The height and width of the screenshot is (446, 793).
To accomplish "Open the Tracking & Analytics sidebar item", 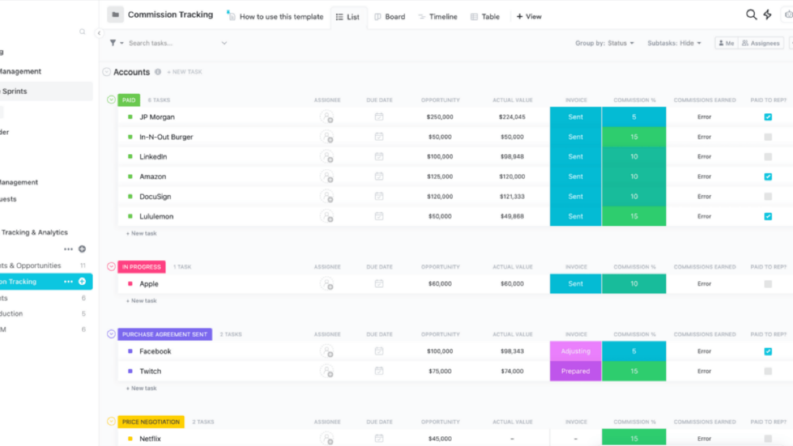I will tap(34, 232).
